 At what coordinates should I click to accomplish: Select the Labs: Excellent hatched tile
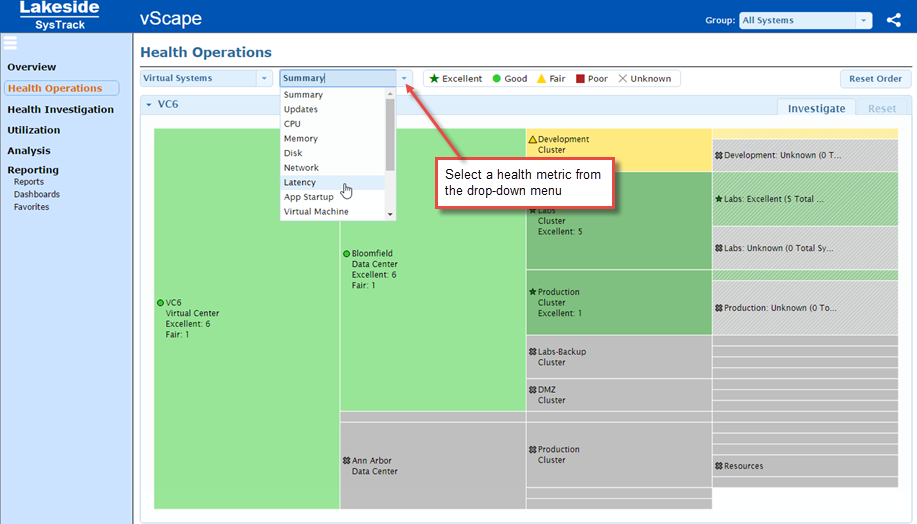pos(805,199)
